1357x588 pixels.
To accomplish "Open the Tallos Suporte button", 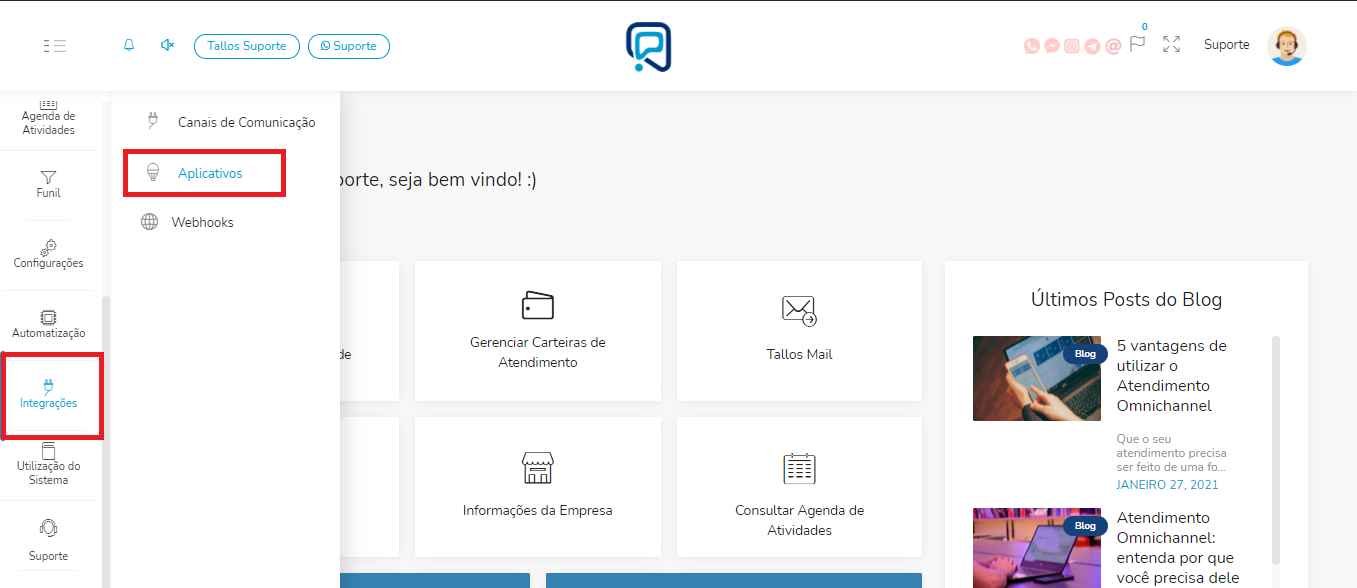I will pyautogui.click(x=246, y=45).
